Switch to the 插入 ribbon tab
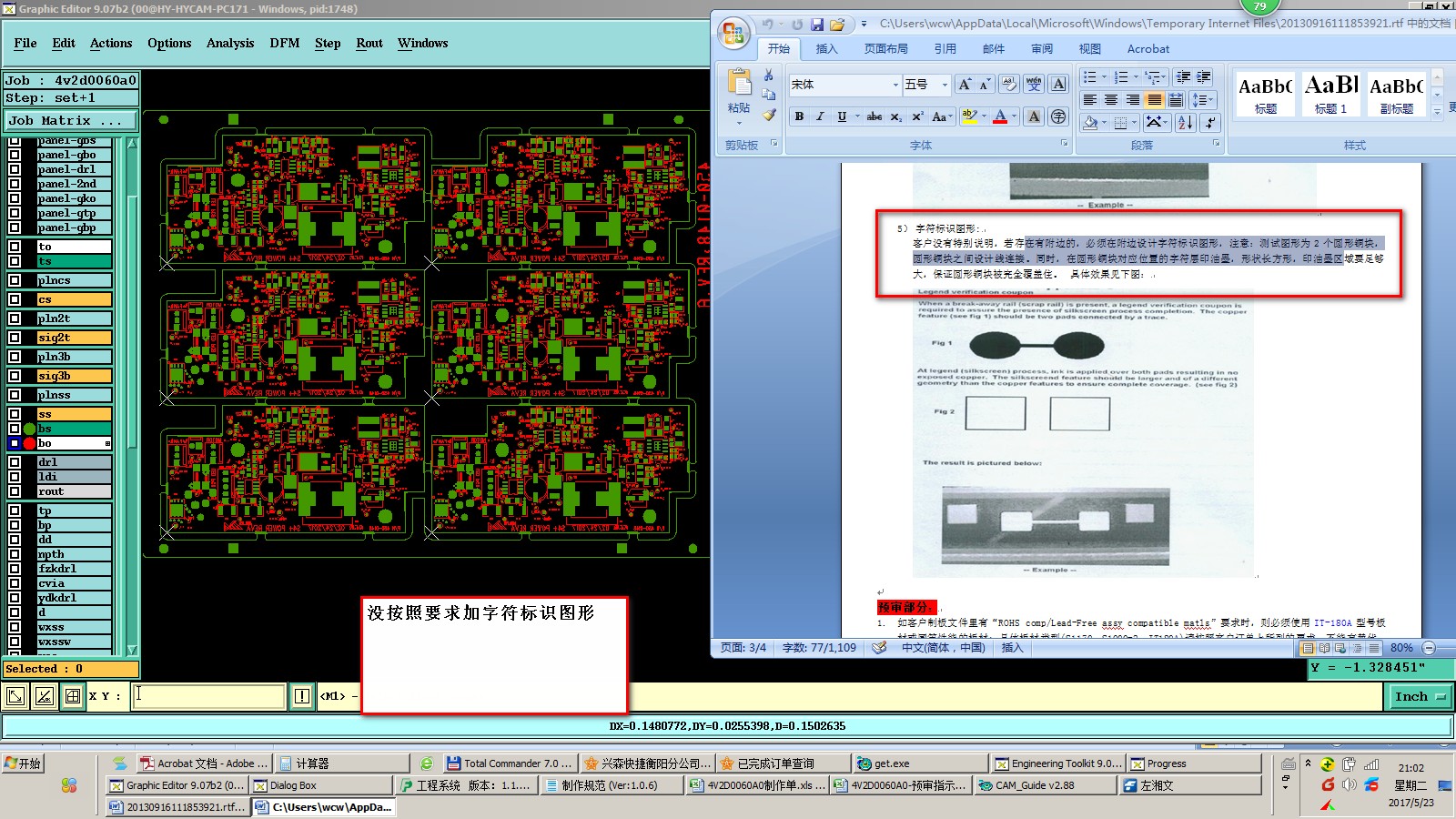Image resolution: width=1456 pixels, height=819 pixels. [826, 49]
